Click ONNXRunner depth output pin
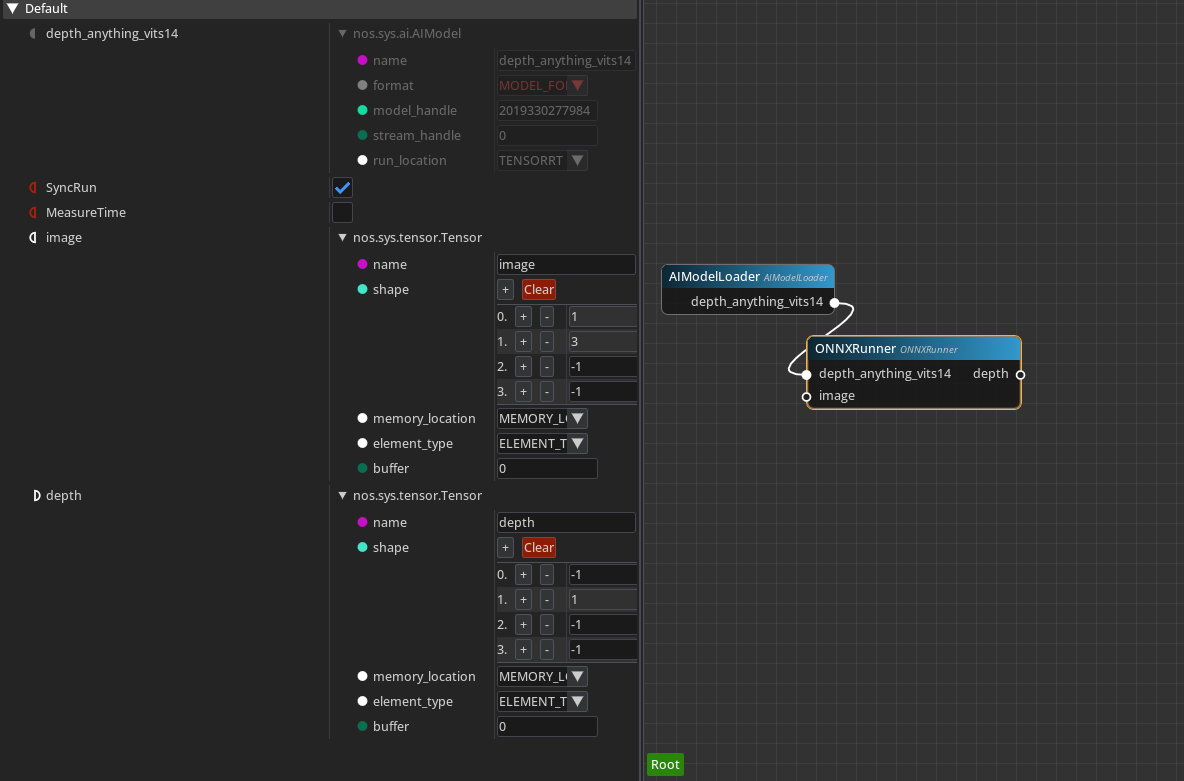The width and height of the screenshot is (1184, 781). pyautogui.click(x=1020, y=375)
